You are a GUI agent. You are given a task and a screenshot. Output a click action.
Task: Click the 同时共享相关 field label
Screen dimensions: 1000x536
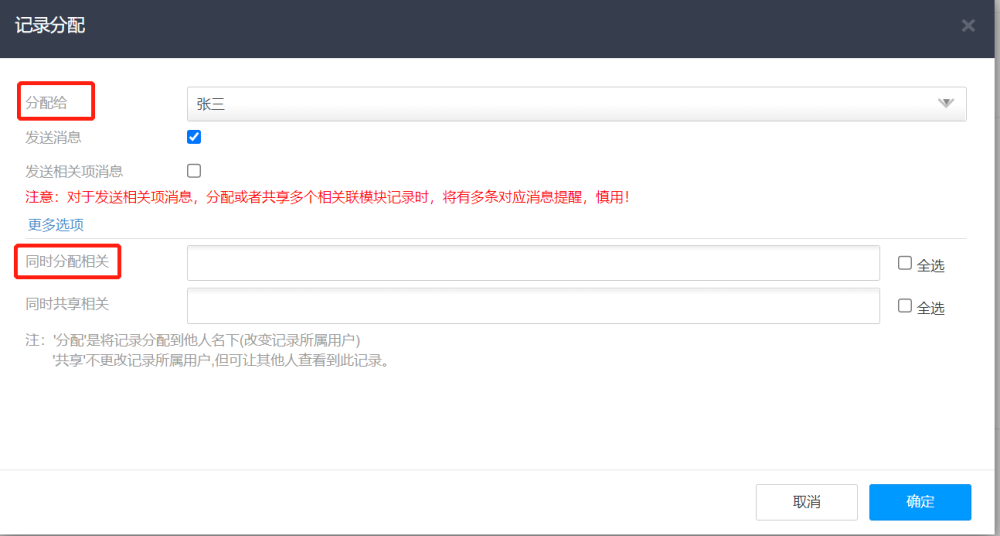tap(67, 304)
